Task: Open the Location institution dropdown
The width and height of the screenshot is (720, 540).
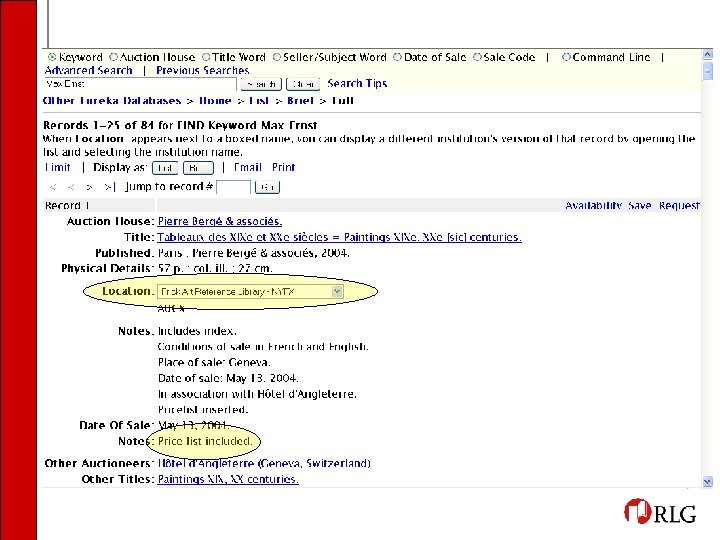Action: click(250, 292)
